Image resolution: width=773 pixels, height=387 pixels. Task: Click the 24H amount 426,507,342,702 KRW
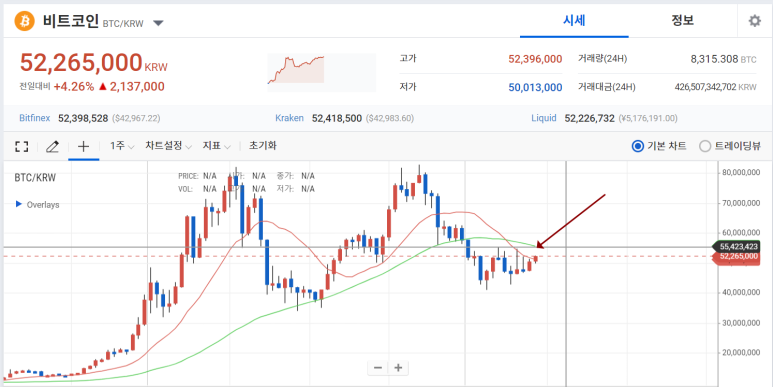[x=715, y=87]
